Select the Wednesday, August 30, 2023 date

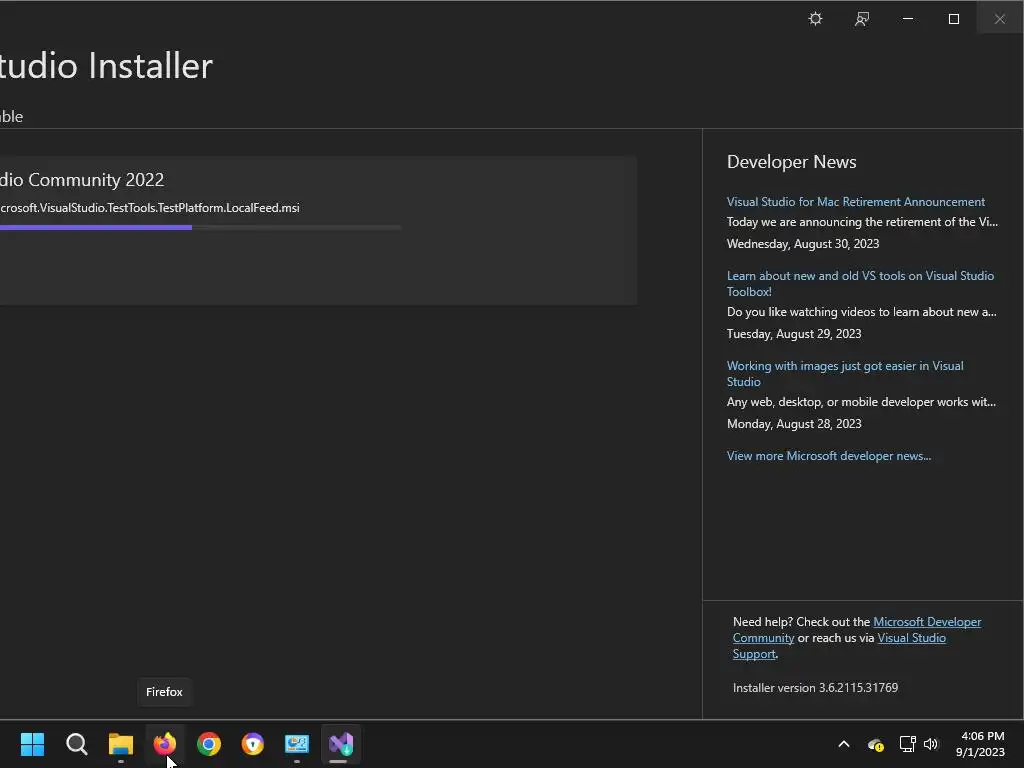(803, 244)
